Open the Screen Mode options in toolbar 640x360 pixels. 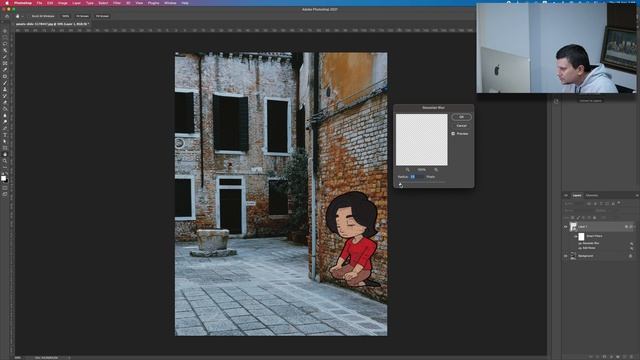point(5,194)
